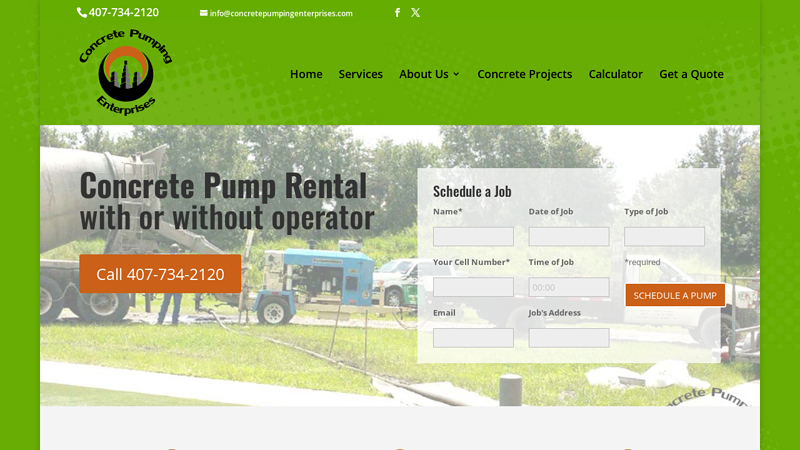Click the phone icon in the top bar

(x=82, y=13)
